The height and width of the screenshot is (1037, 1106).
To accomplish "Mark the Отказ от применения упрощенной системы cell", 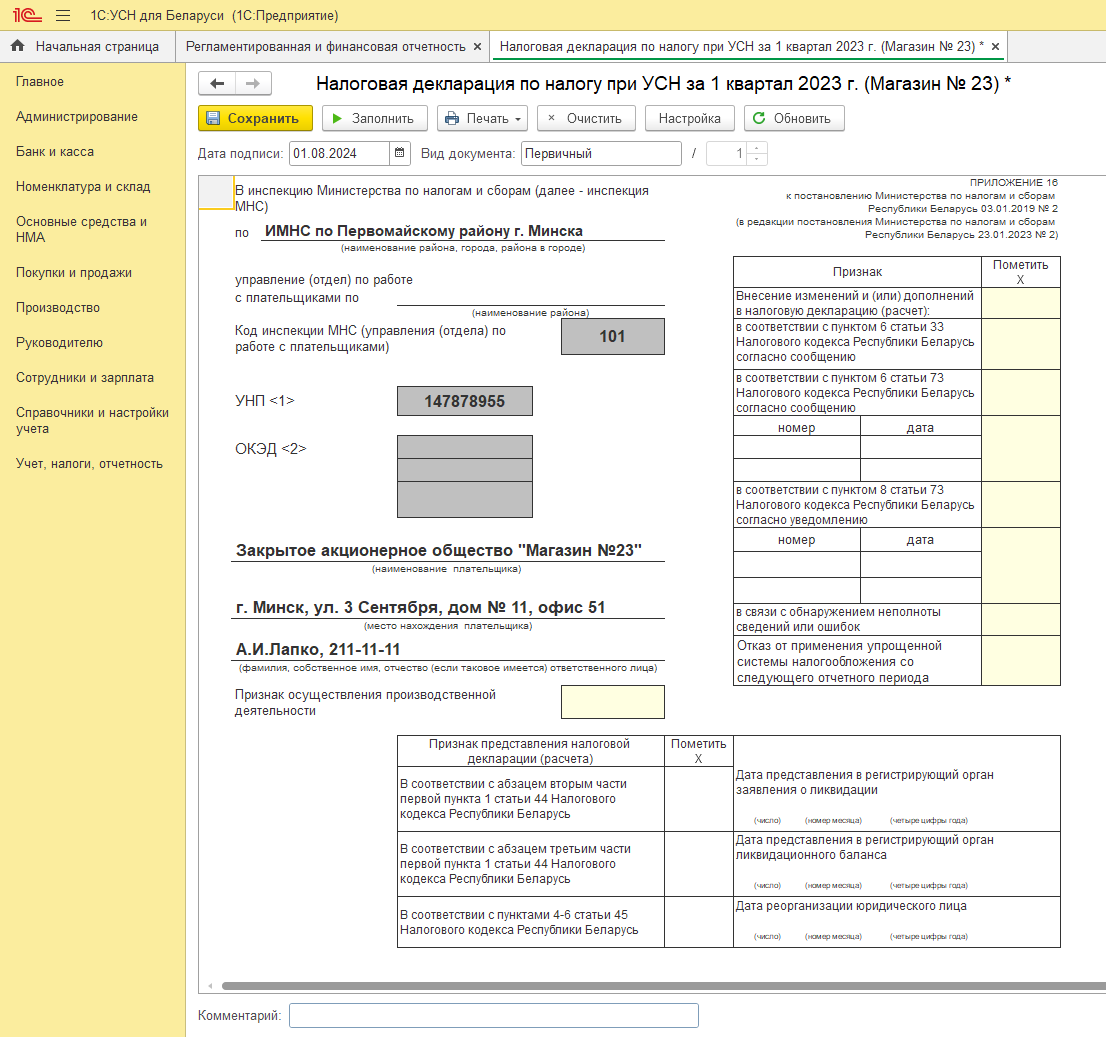I will coord(1021,661).
